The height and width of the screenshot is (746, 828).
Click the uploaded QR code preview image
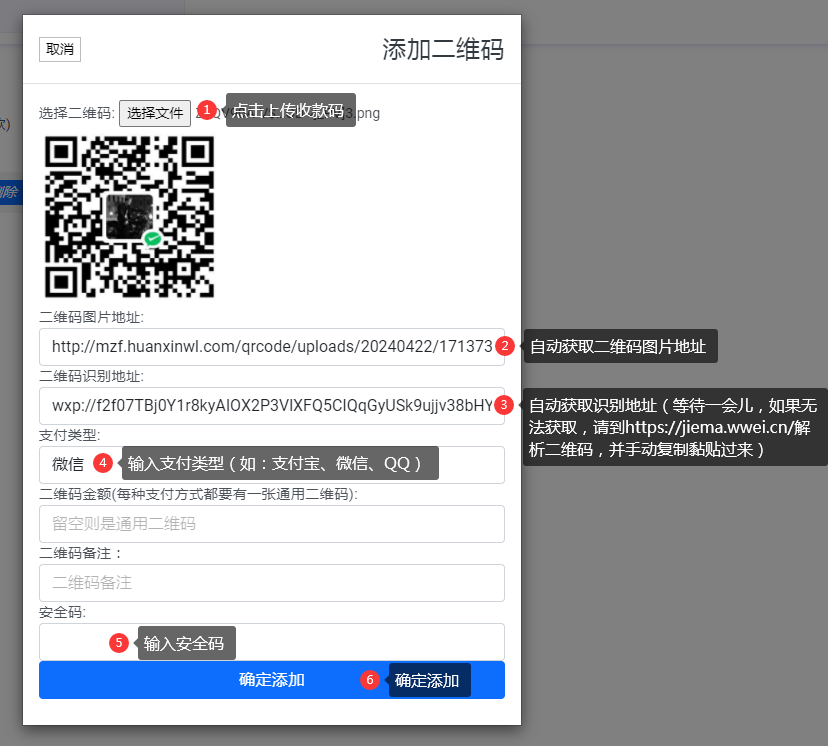pos(129,216)
